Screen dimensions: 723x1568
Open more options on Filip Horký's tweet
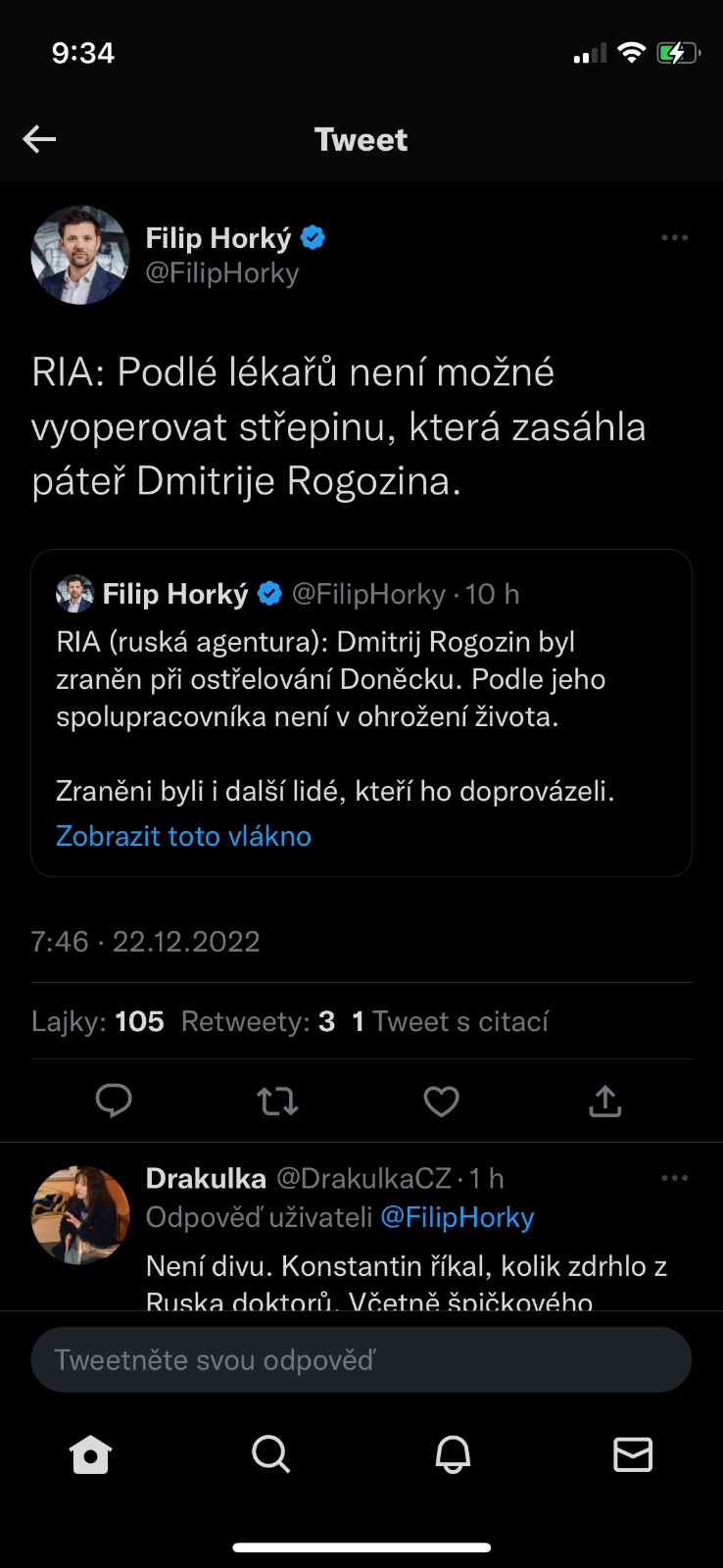[674, 238]
